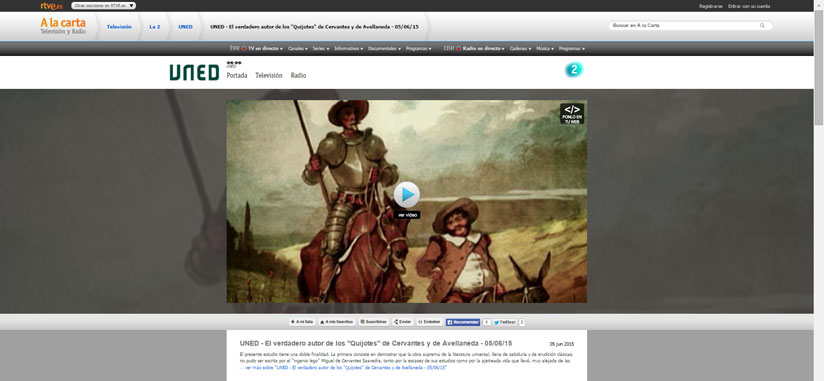The image size is (824, 381).
Task: Click the UNED logo
Action: [x=194, y=73]
